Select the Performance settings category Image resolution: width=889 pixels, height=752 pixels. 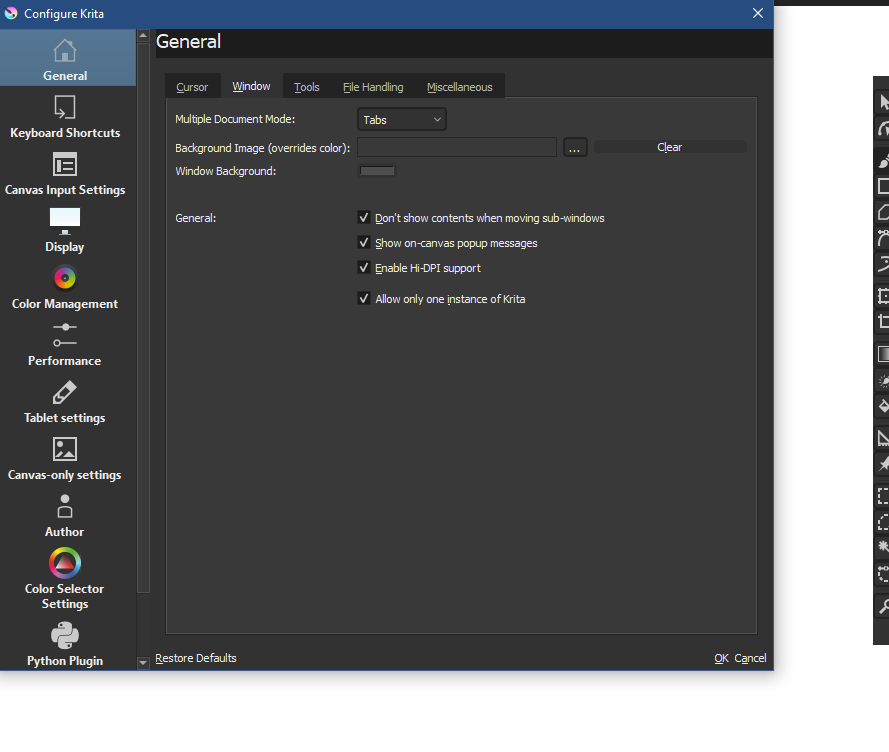pos(65,345)
